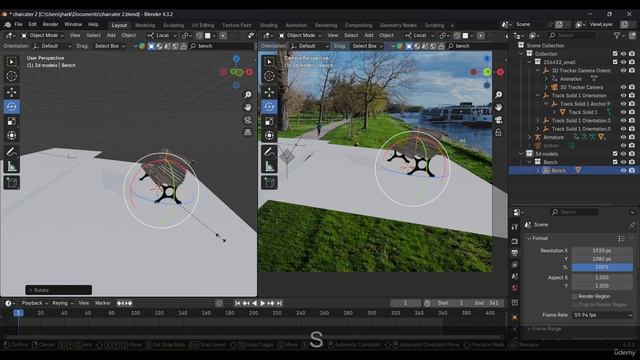Toggle the 256632_small collection checkbox

coord(615,62)
